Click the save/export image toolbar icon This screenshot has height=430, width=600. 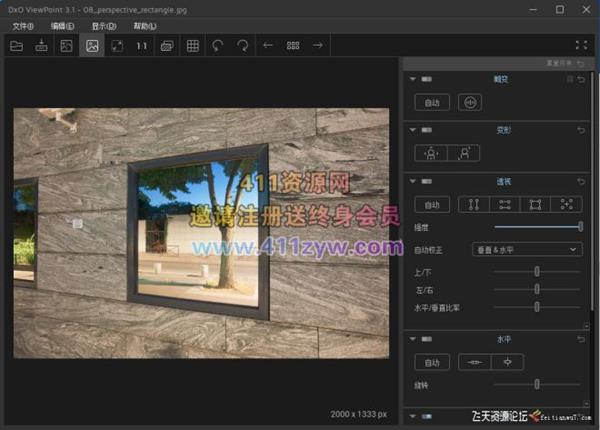pyautogui.click(x=41, y=46)
